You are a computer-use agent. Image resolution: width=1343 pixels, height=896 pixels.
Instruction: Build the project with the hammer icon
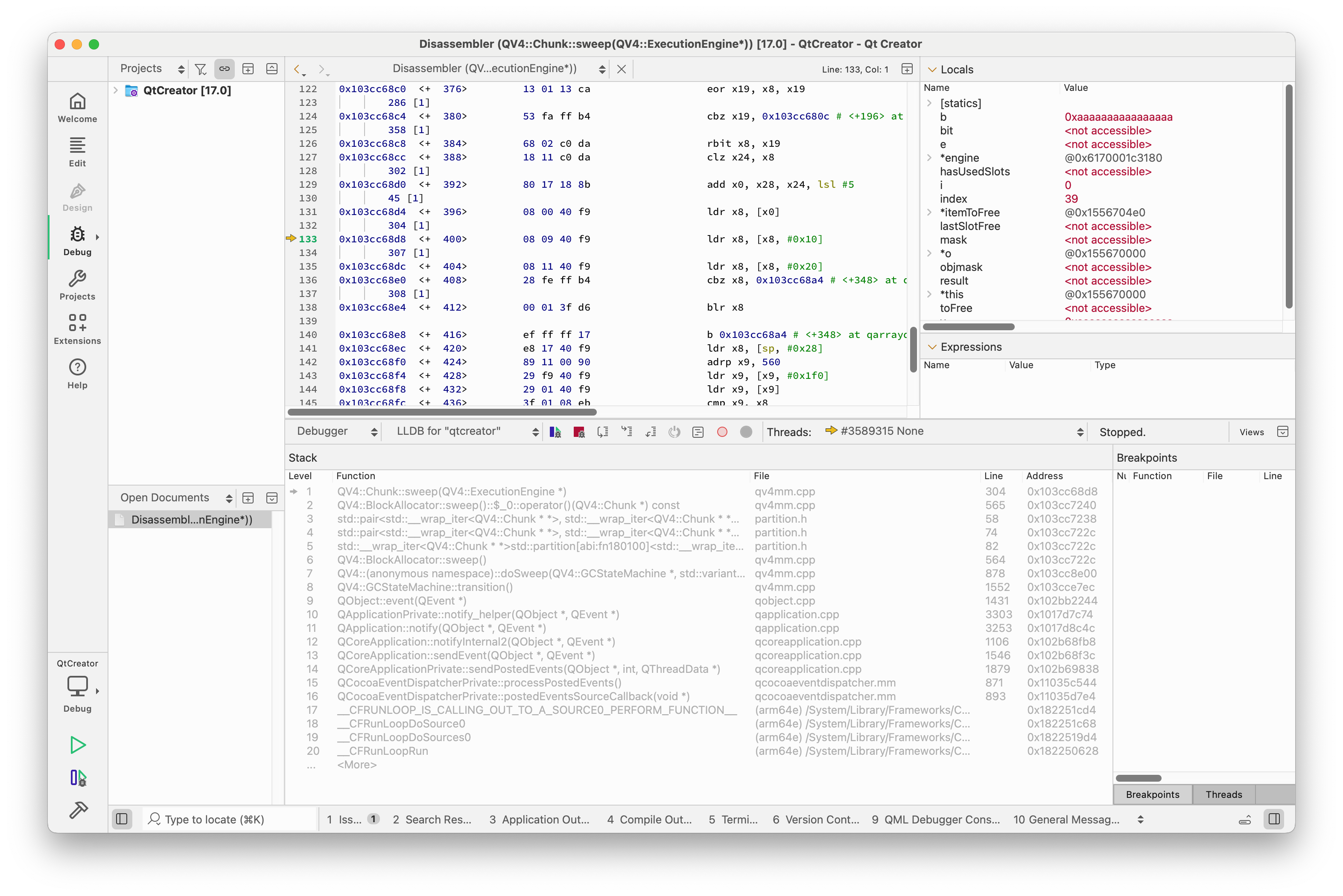point(78,810)
